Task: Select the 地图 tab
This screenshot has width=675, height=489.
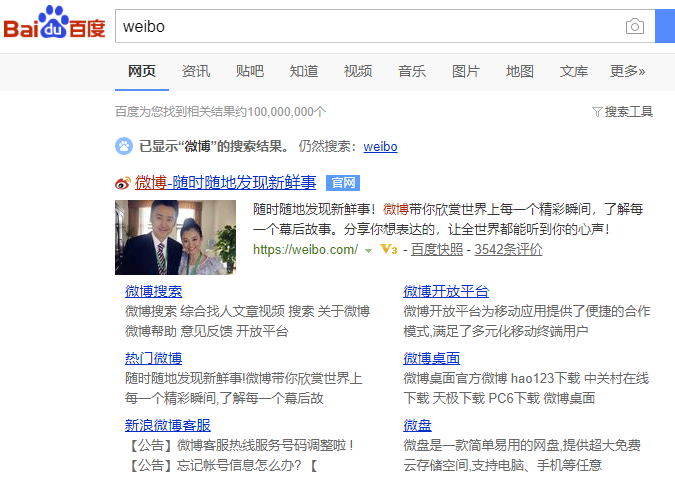Action: click(520, 71)
